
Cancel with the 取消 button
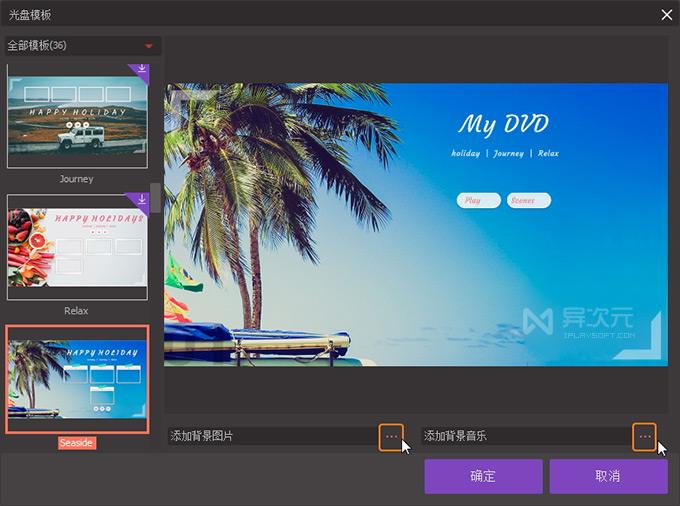(608, 476)
